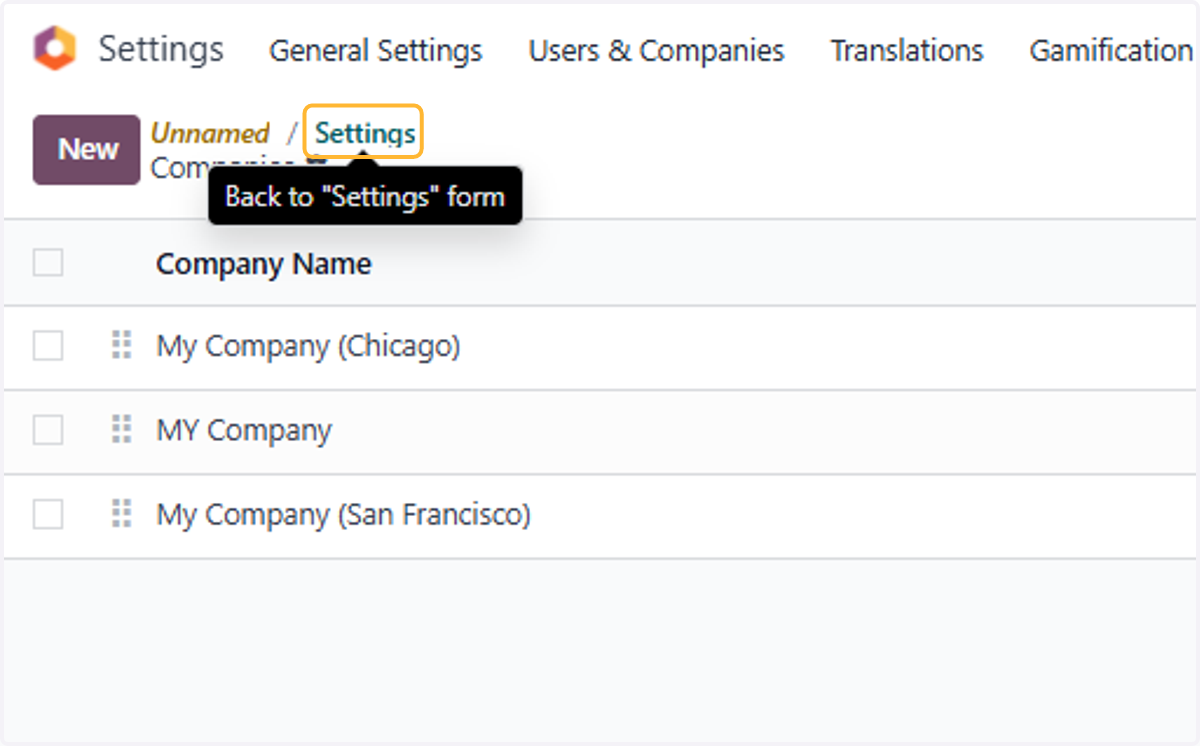
Task: Tick the select-all checkbox in header
Action: click(x=48, y=263)
